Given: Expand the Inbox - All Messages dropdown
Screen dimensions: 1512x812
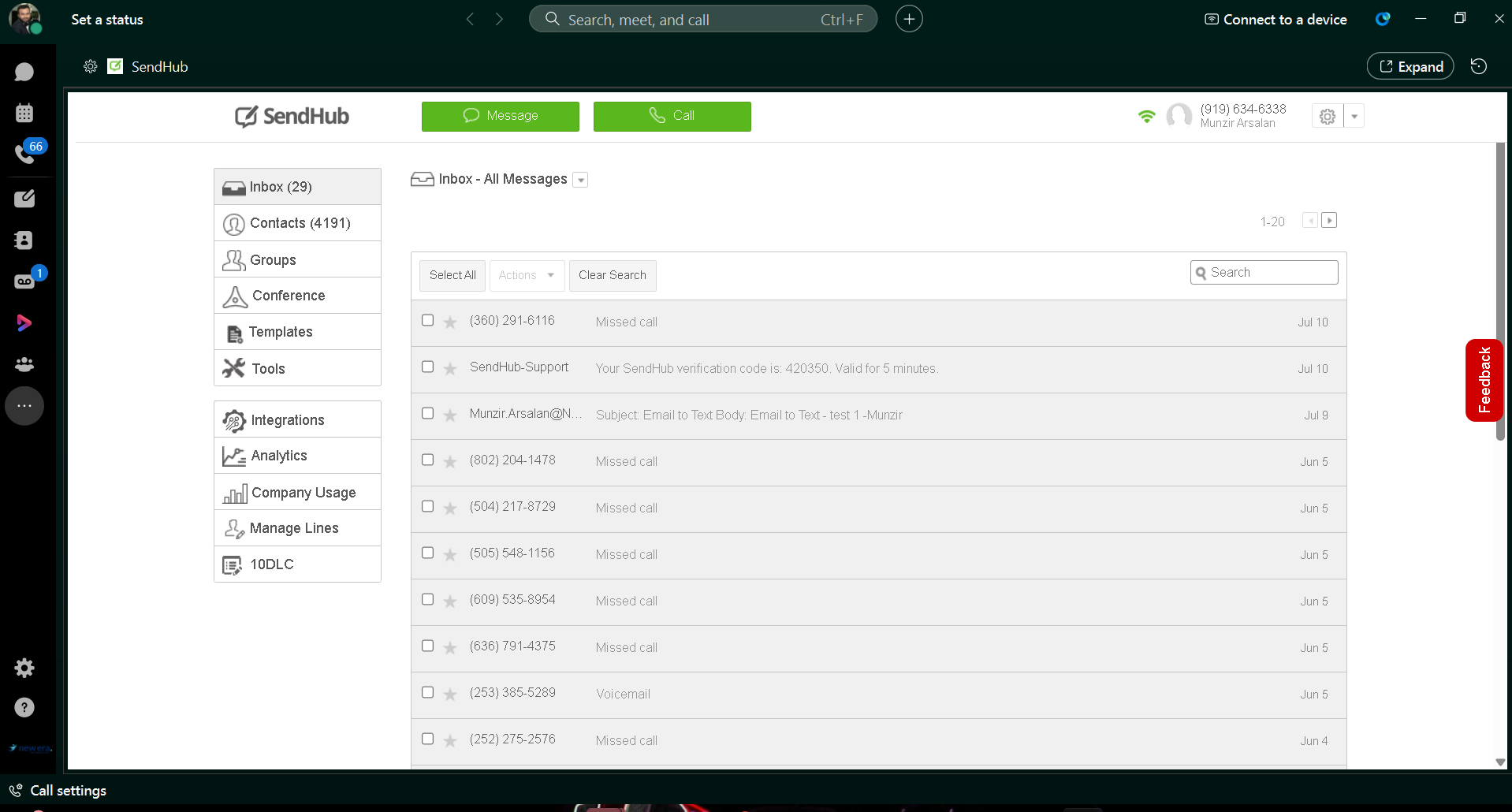Looking at the screenshot, I should [581, 181].
